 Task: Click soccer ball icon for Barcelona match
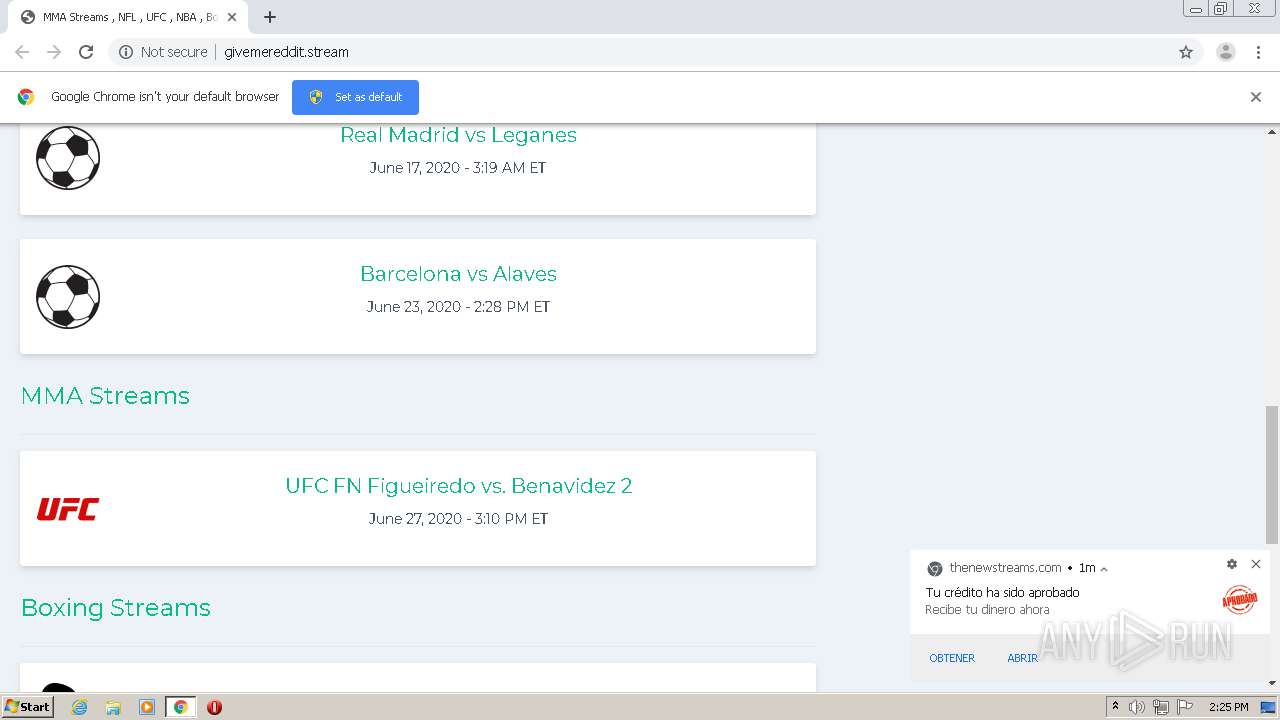click(68, 297)
